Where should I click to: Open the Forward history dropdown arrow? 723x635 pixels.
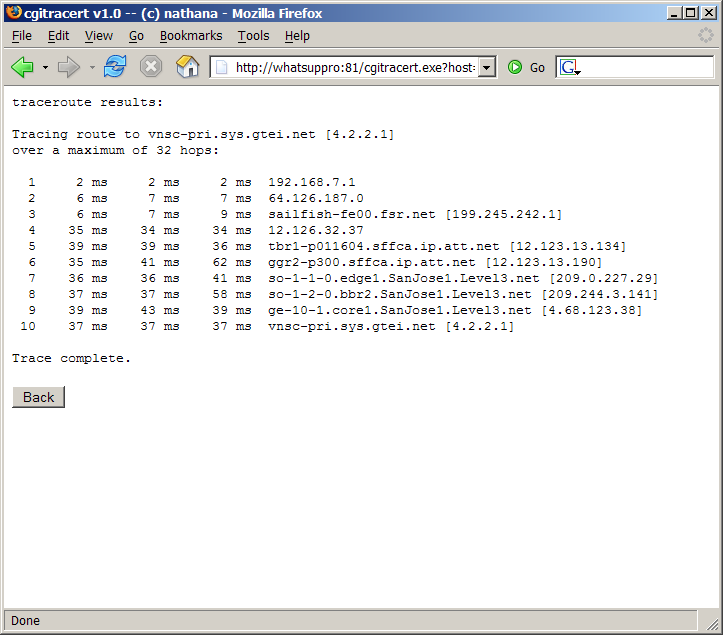point(92,68)
